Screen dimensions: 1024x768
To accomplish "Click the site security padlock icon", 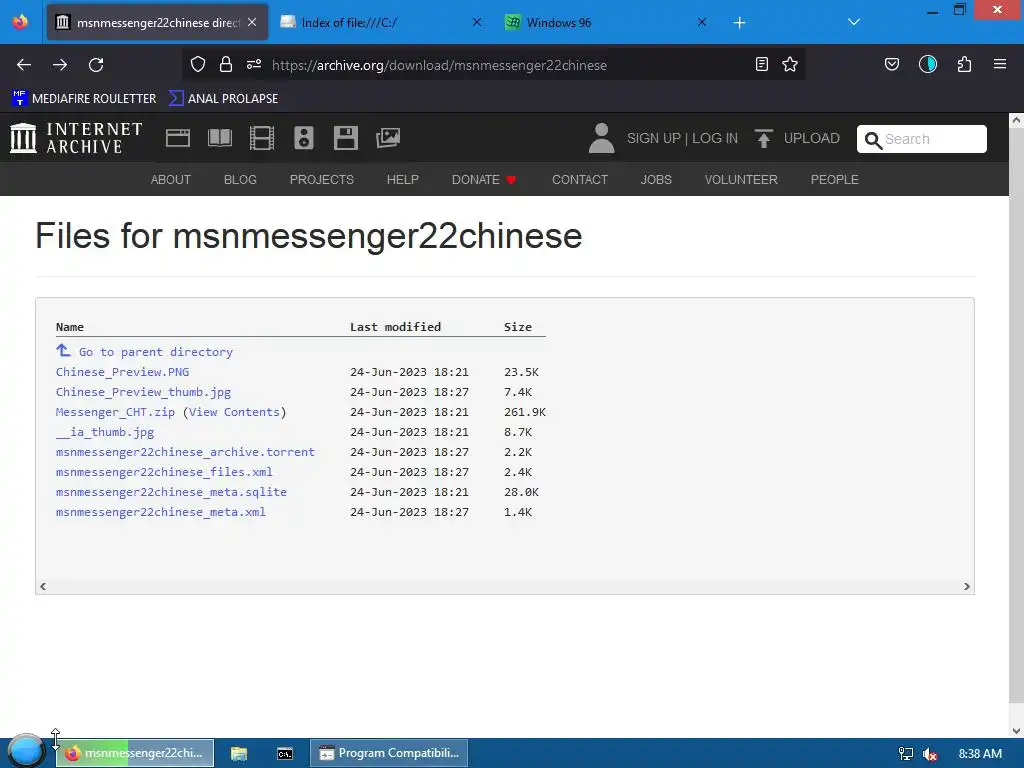I will click(x=226, y=64).
